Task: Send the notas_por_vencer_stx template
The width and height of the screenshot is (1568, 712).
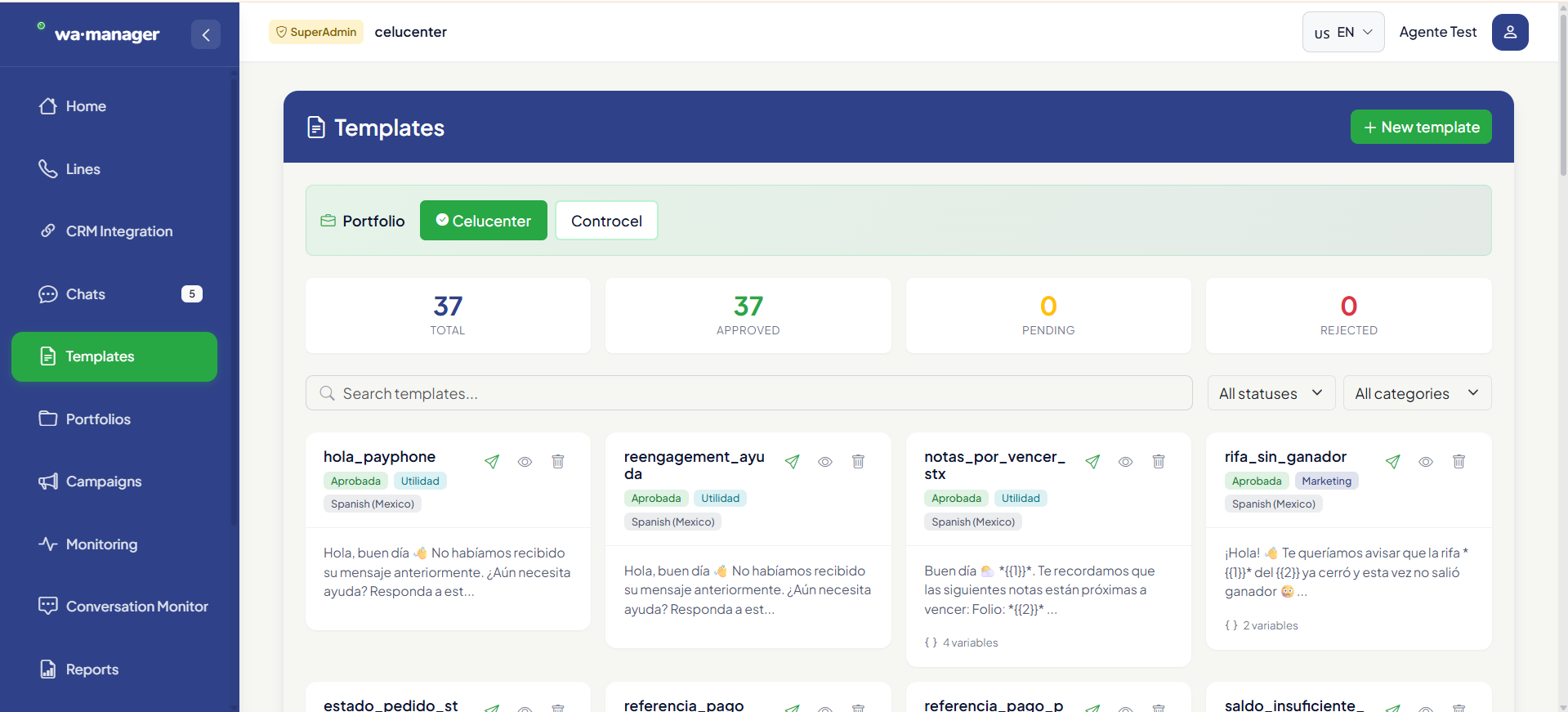Action: pos(1092,462)
